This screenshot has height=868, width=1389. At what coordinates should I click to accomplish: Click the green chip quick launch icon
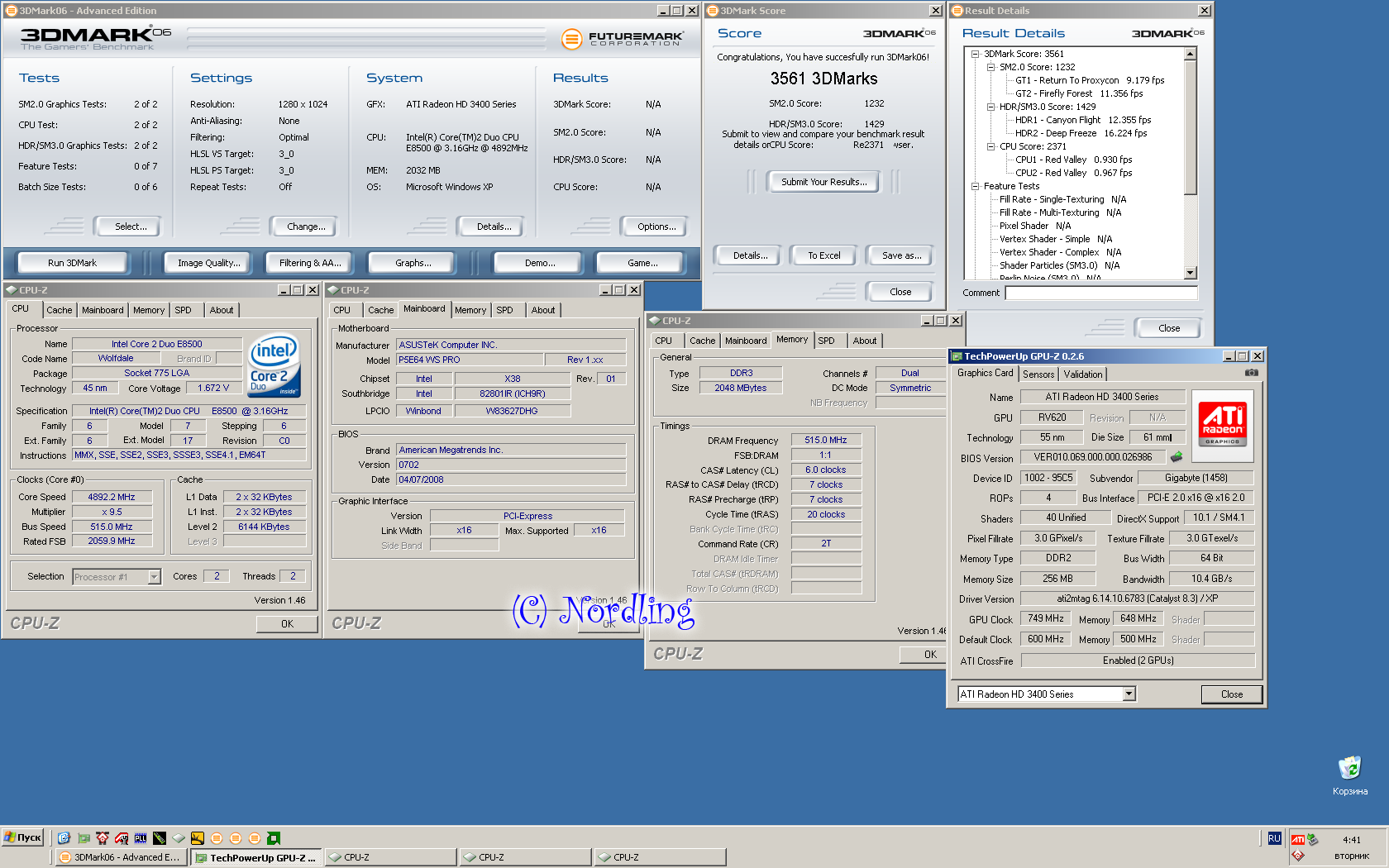coord(274,837)
